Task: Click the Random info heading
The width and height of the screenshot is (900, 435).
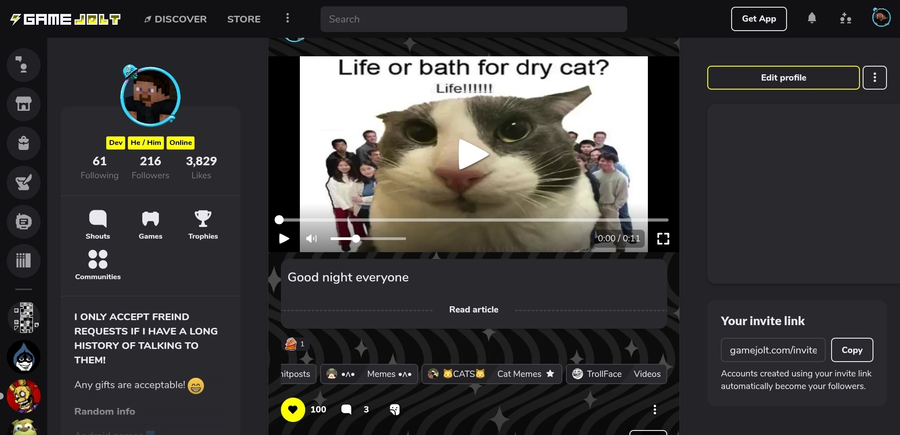Action: click(104, 411)
